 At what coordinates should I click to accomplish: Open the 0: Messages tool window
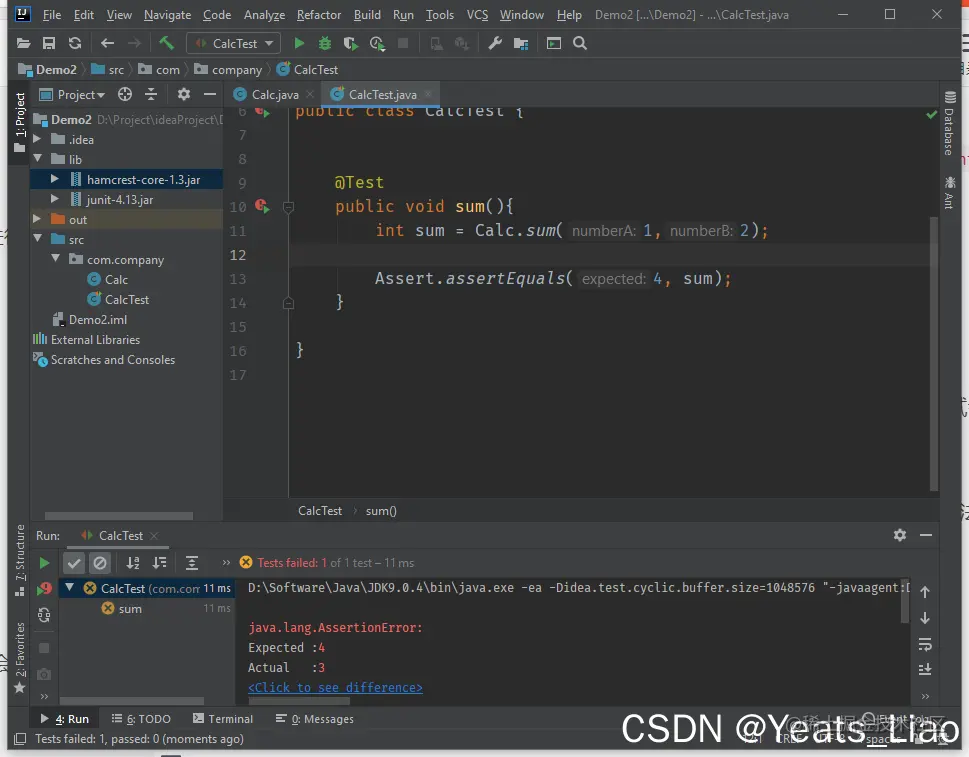point(315,719)
